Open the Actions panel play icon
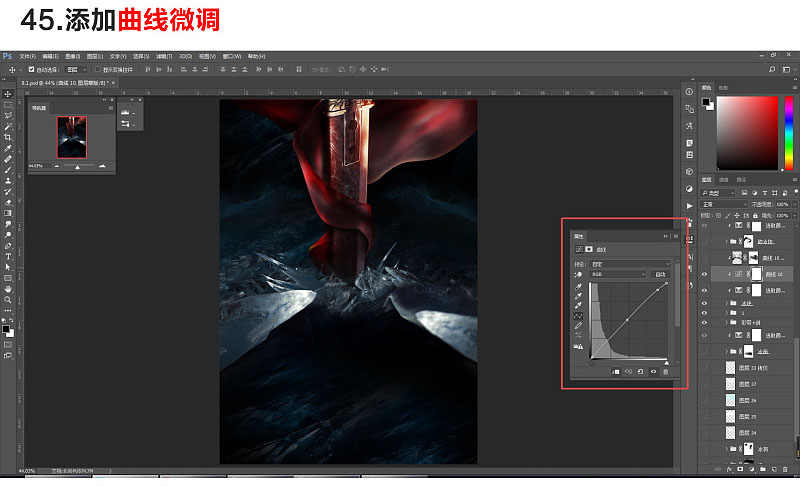800x487 pixels. (x=689, y=206)
